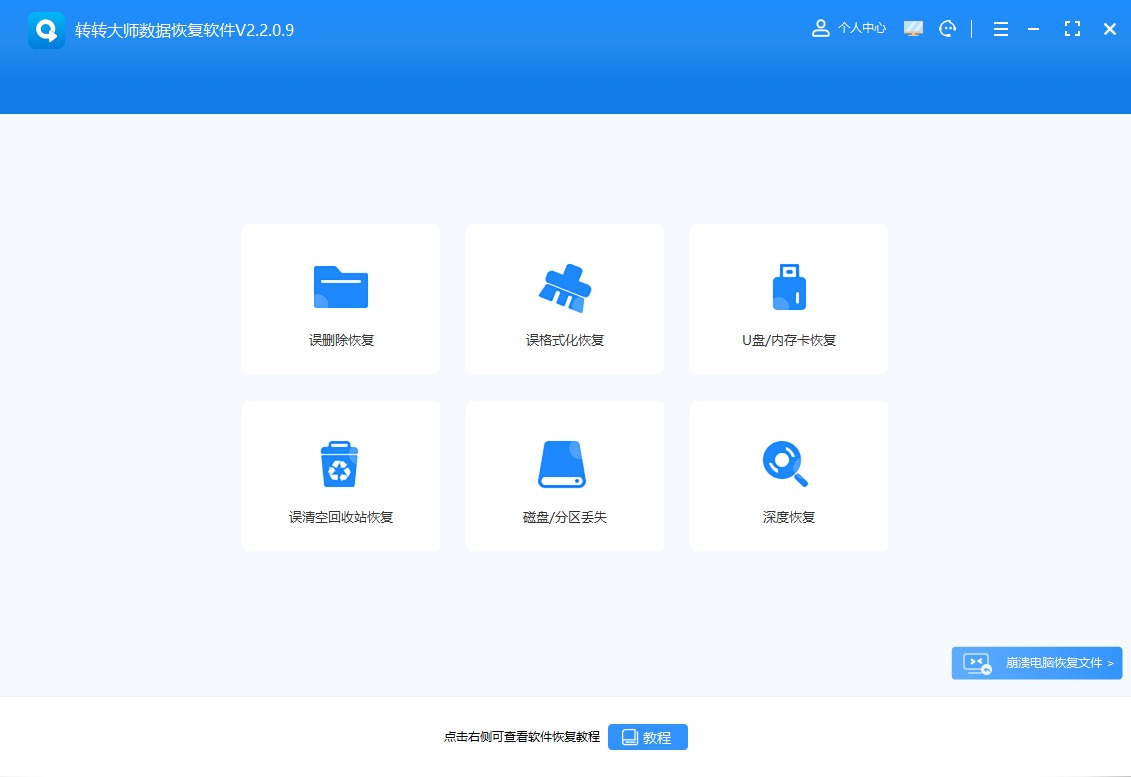Open 误删除恢复 folder icon

pyautogui.click(x=340, y=287)
